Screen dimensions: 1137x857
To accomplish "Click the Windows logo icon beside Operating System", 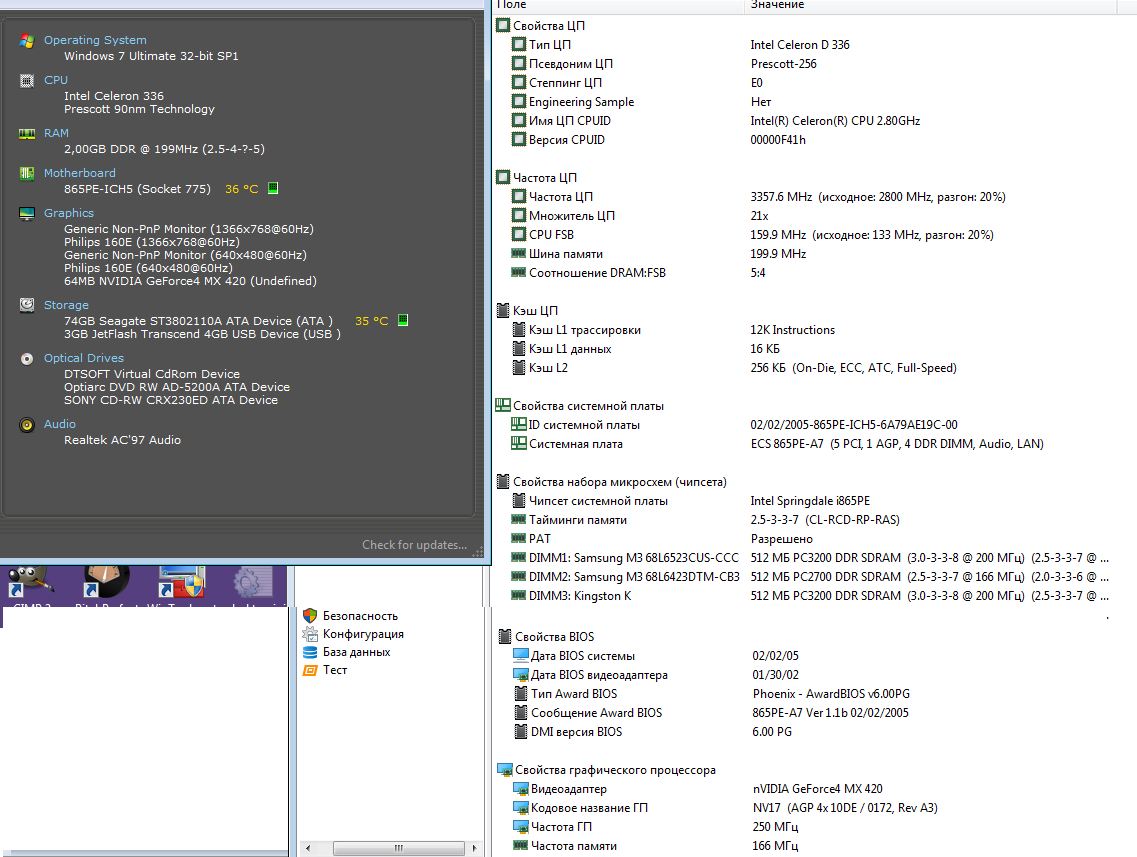I will pos(27,41).
